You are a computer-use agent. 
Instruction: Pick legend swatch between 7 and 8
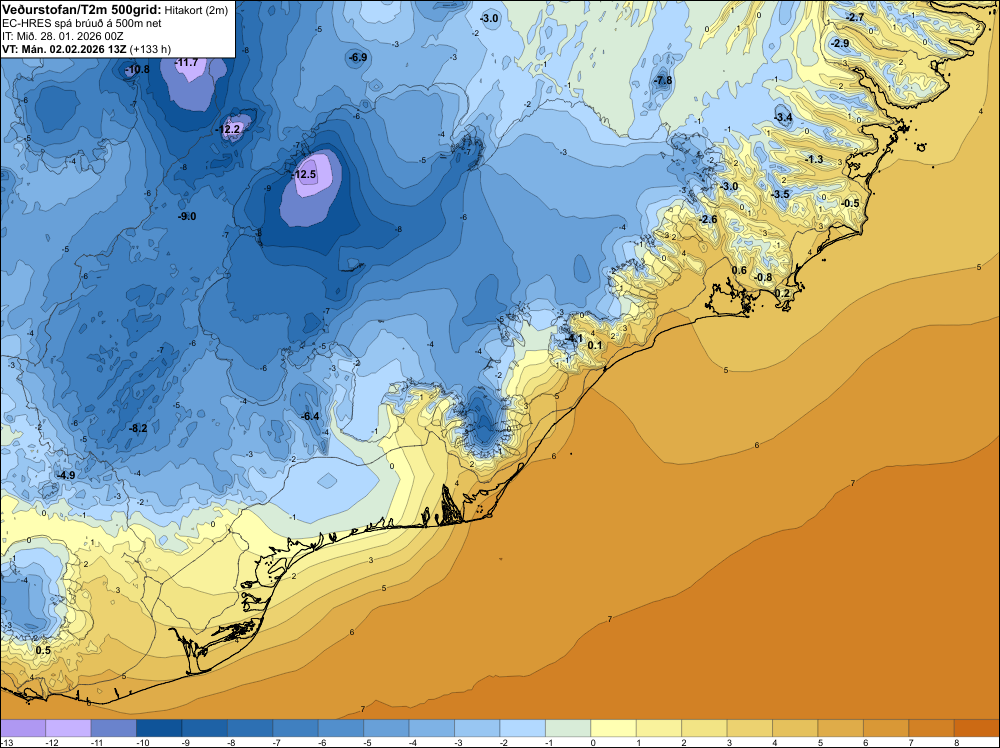[932, 728]
